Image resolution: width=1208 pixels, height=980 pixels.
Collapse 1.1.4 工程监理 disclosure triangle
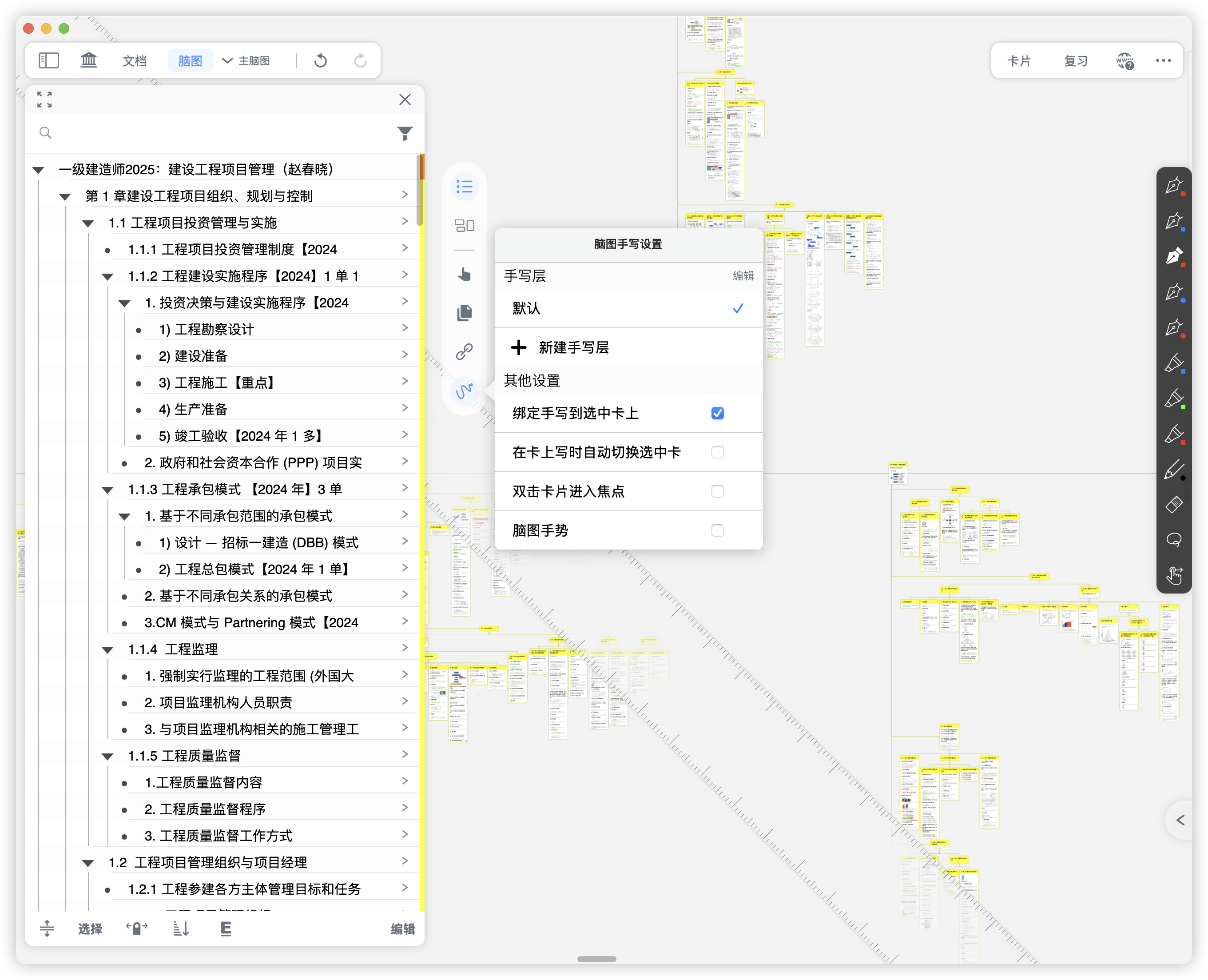tap(107, 650)
